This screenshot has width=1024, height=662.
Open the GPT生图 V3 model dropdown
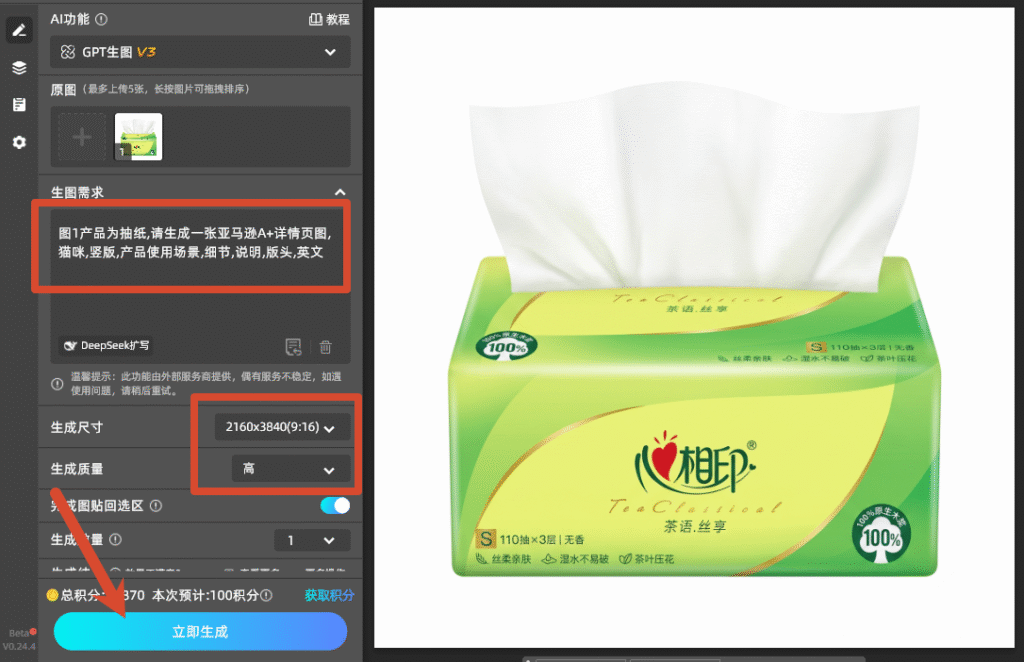coord(200,52)
